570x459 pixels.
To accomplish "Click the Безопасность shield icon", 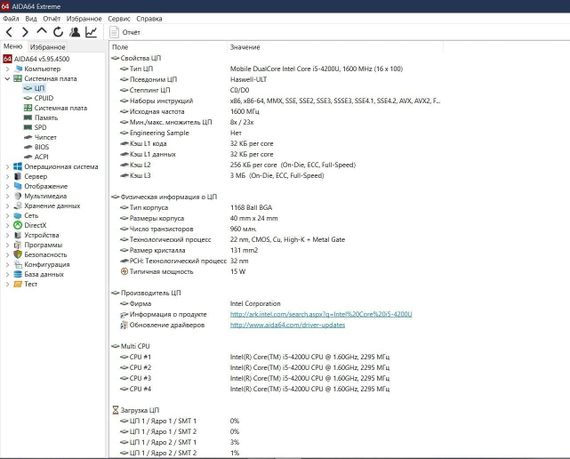I will click(x=18, y=254).
